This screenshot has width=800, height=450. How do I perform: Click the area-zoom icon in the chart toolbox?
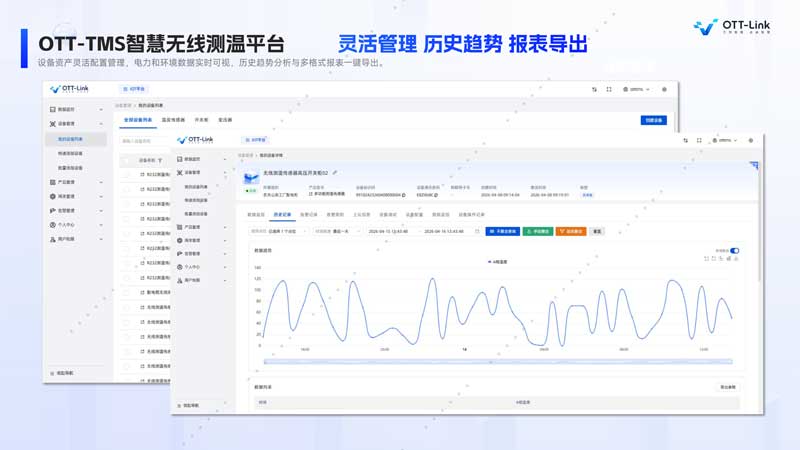tap(707, 259)
